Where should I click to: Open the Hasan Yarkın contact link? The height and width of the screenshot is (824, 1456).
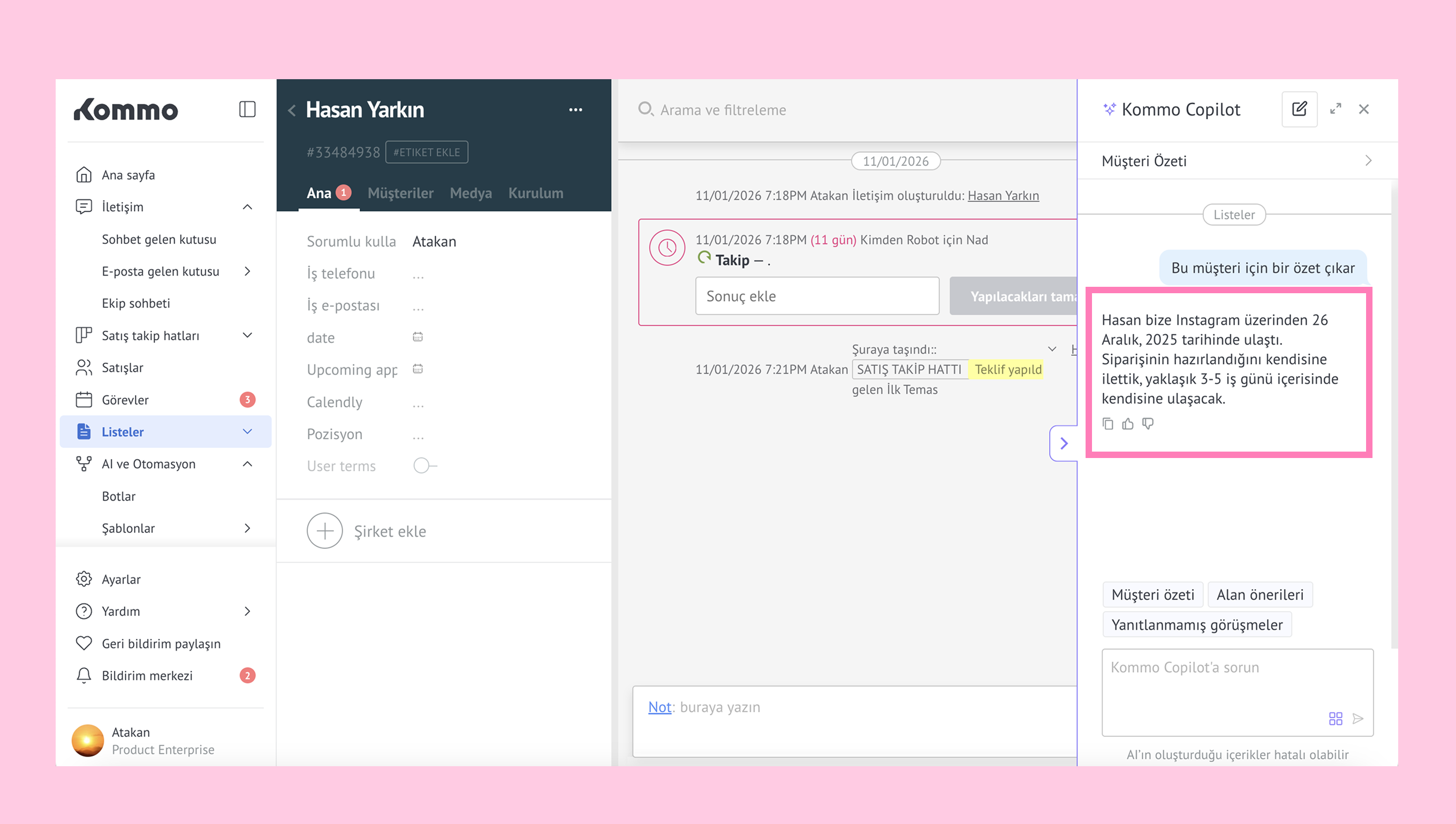click(x=1003, y=196)
